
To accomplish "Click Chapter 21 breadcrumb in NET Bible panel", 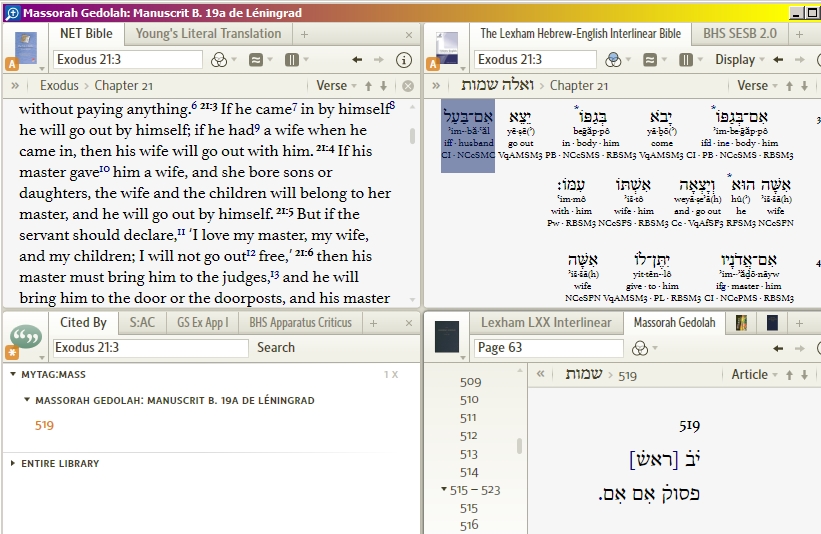I will 124,85.
